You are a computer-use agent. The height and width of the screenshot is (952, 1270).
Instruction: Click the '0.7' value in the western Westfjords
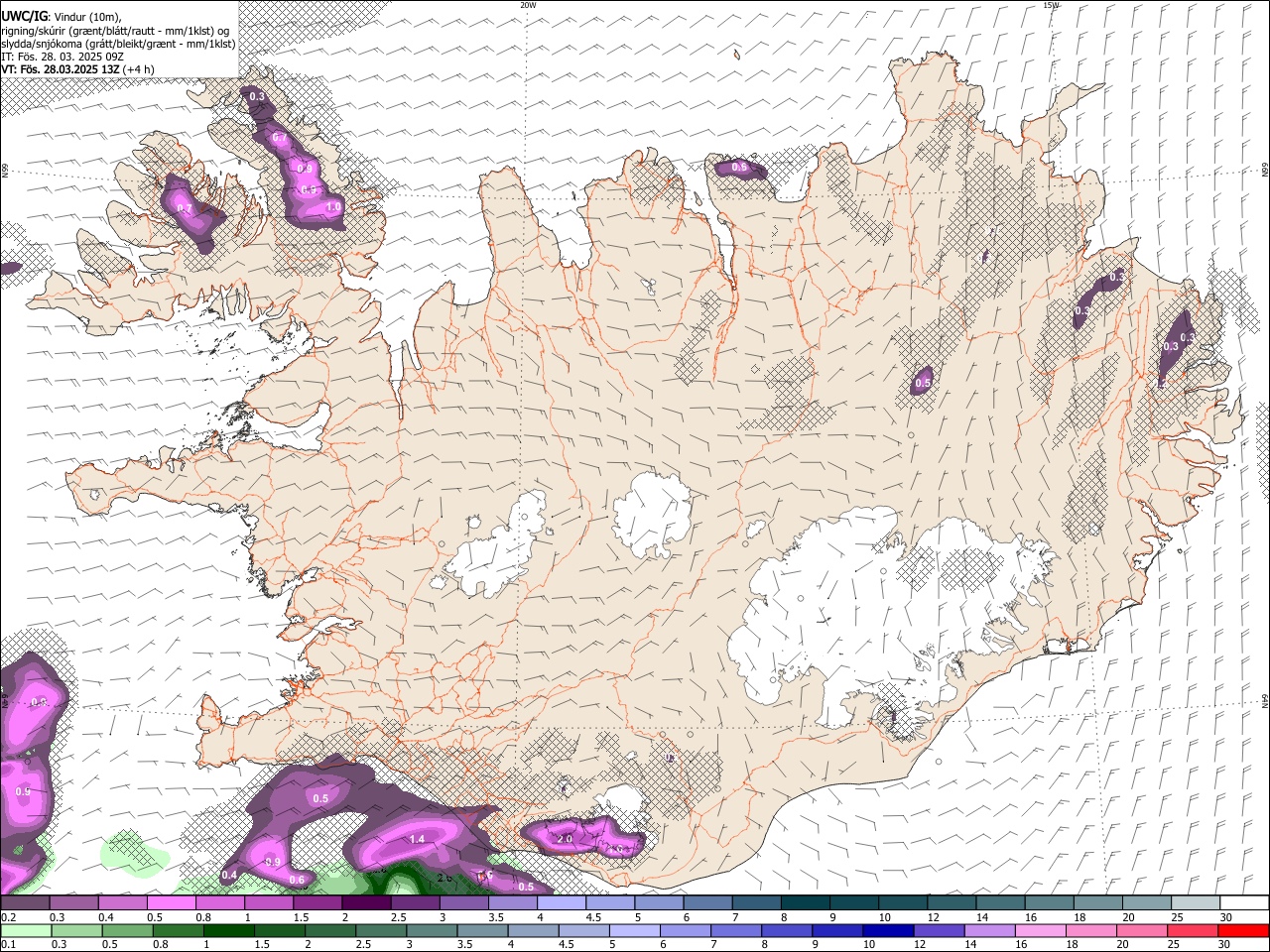[x=185, y=209]
